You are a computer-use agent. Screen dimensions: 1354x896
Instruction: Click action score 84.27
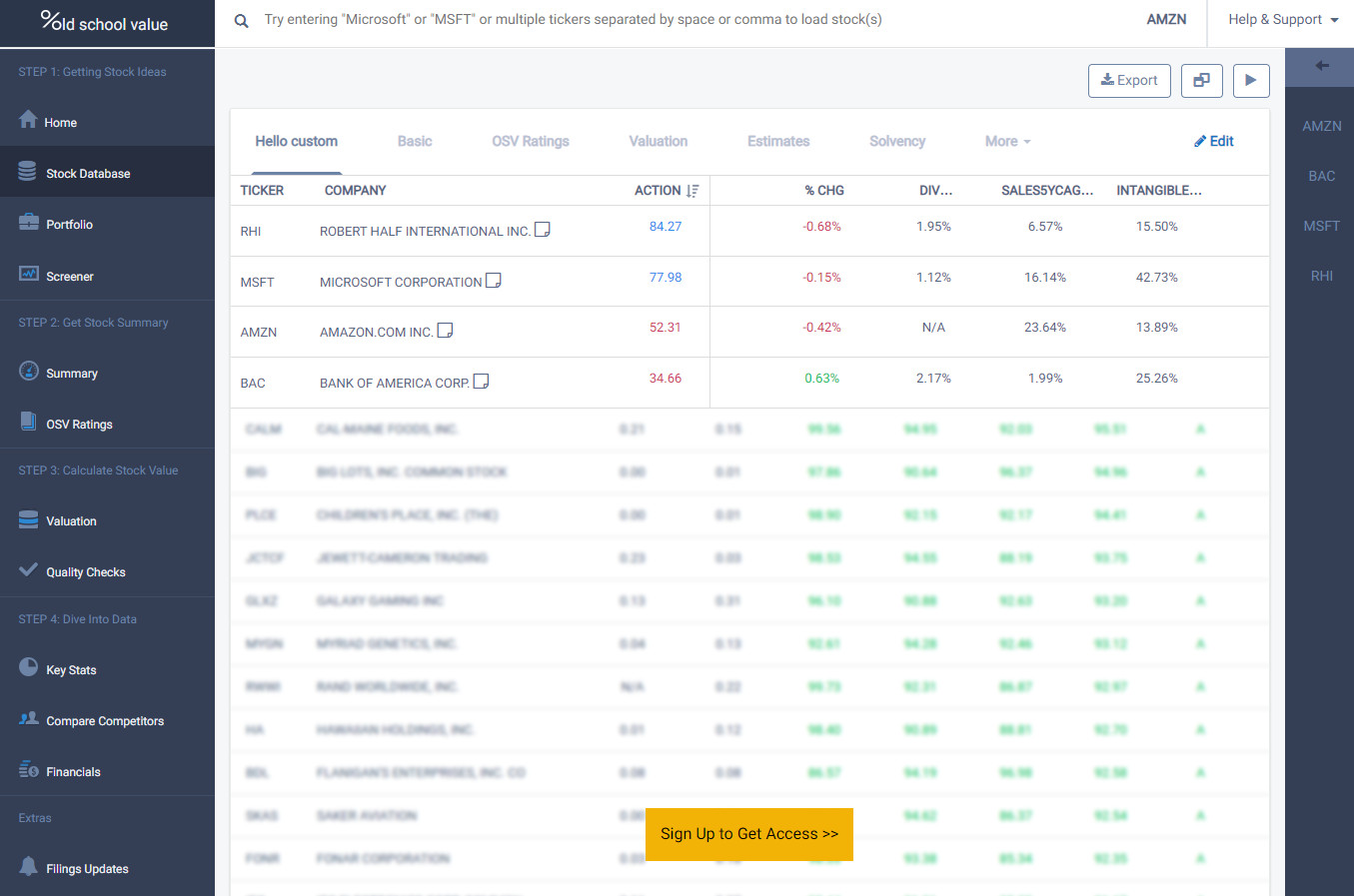[x=666, y=227]
